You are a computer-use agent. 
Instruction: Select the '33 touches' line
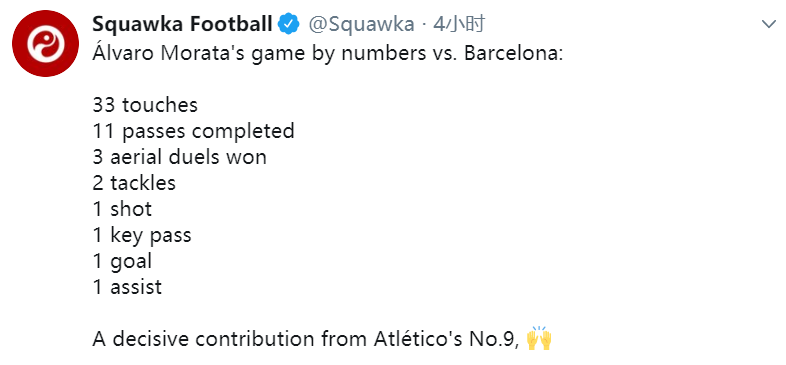tap(145, 105)
